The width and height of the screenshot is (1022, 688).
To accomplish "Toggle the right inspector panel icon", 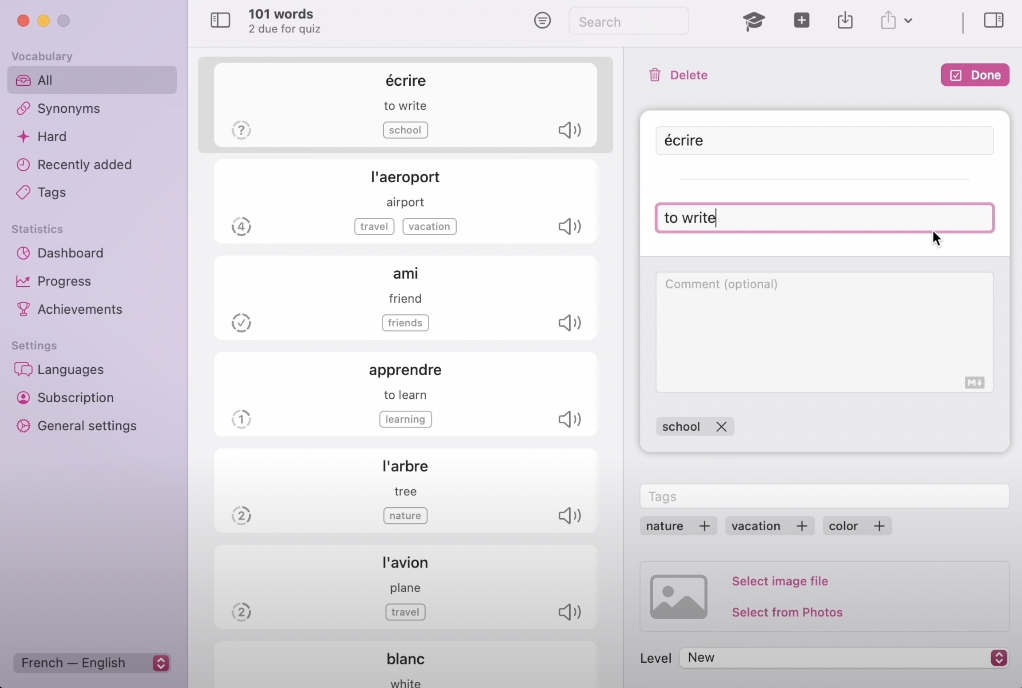I will 993,21.
